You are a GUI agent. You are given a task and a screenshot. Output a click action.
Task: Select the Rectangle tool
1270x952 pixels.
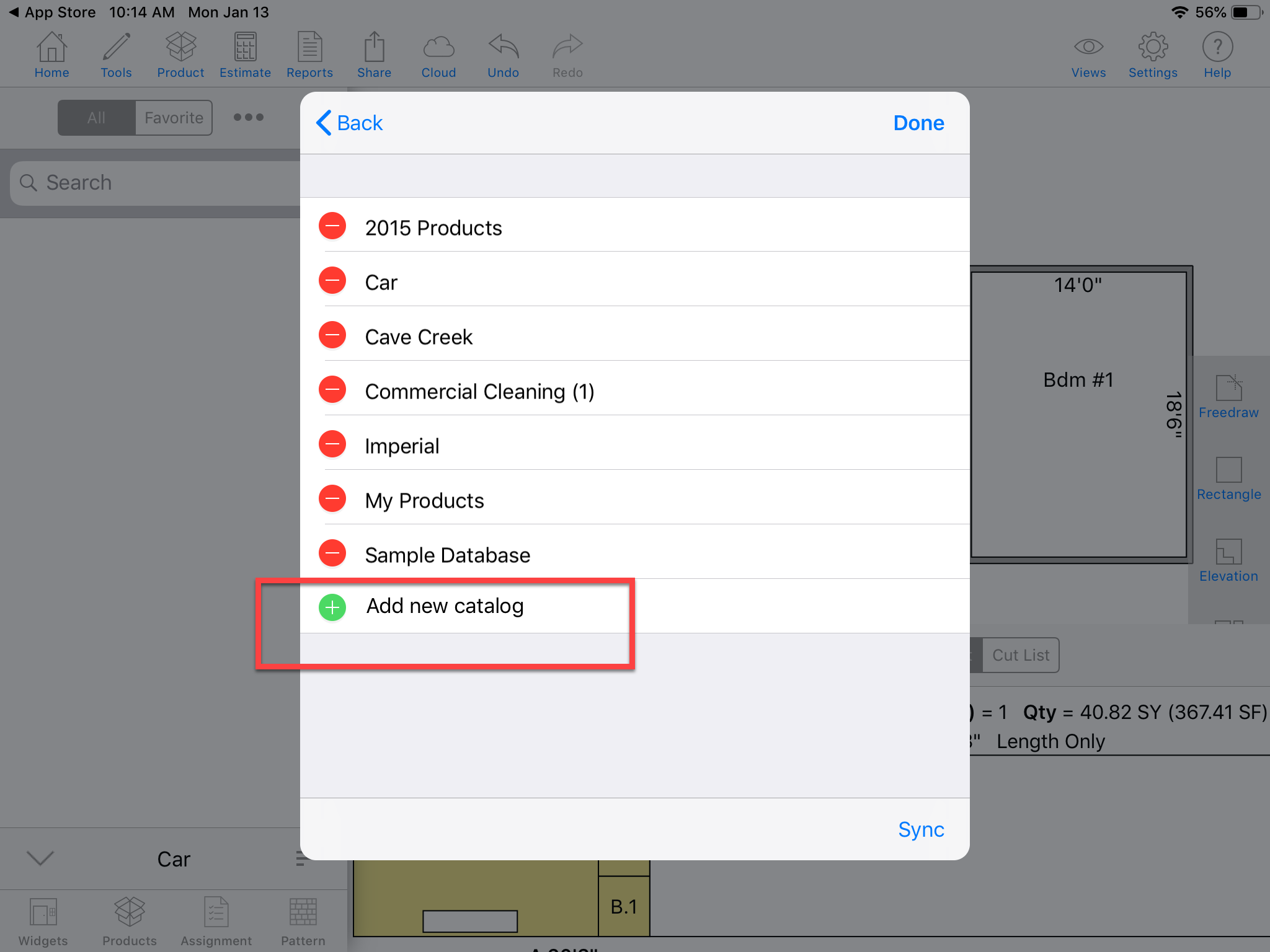pos(1228,478)
